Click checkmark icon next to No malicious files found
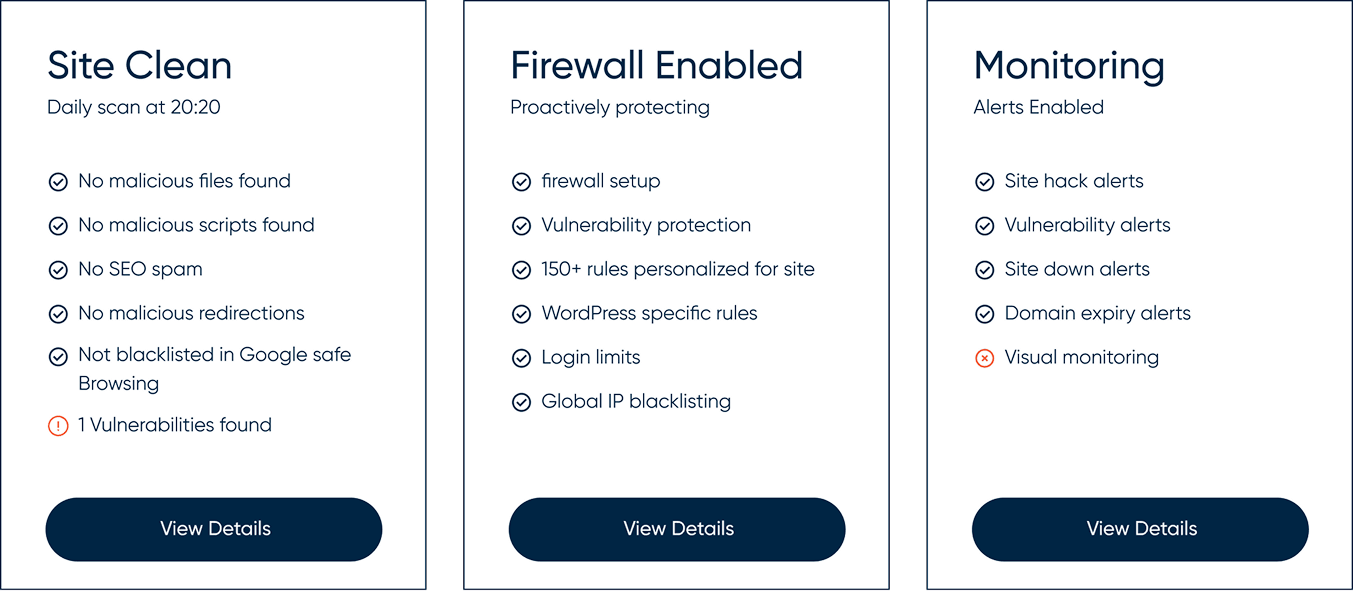 58,182
